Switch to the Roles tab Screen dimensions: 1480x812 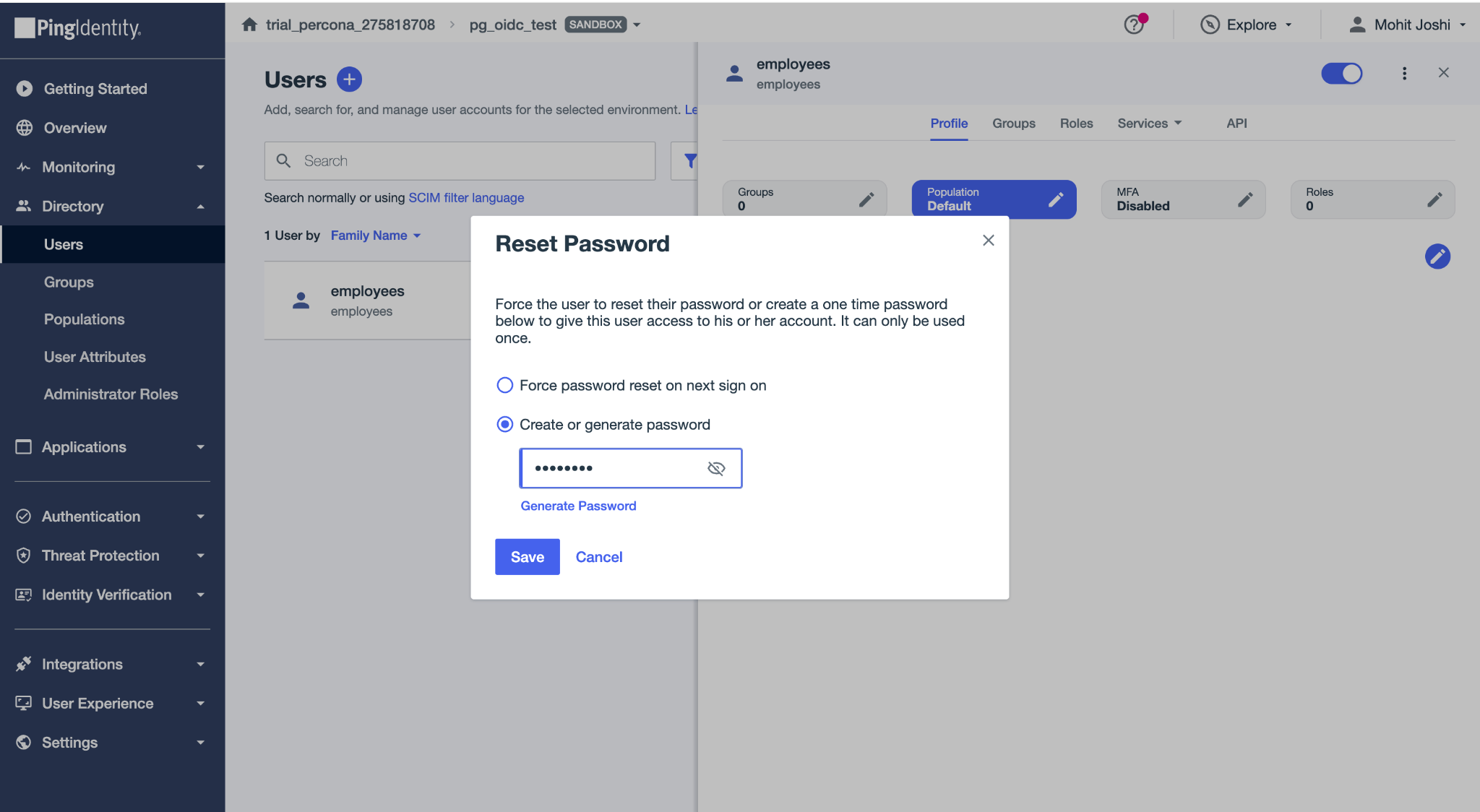(1076, 124)
